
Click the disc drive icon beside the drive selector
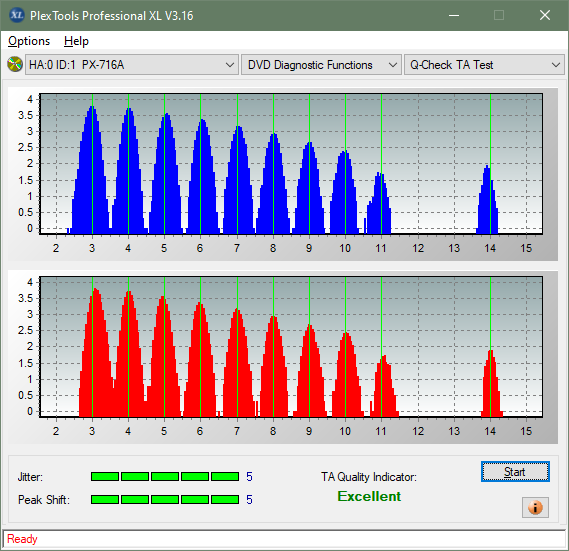[x=15, y=65]
